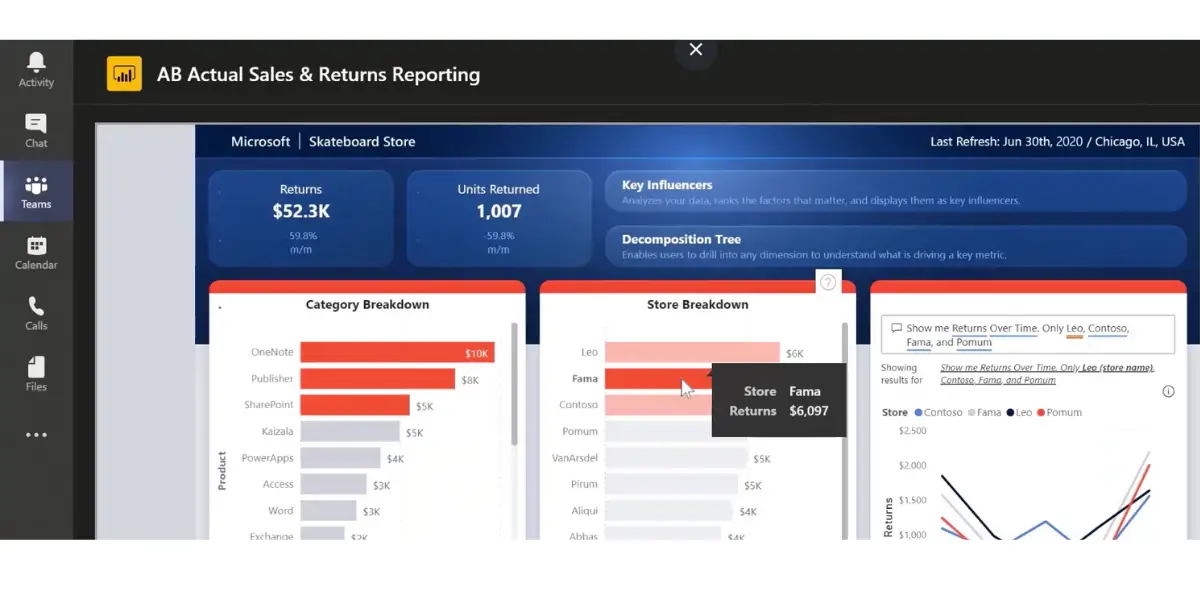Screen dimensions: 1200x600
Task: Click the AB Actual Sales & Returns Reporting title
Action: [318, 74]
